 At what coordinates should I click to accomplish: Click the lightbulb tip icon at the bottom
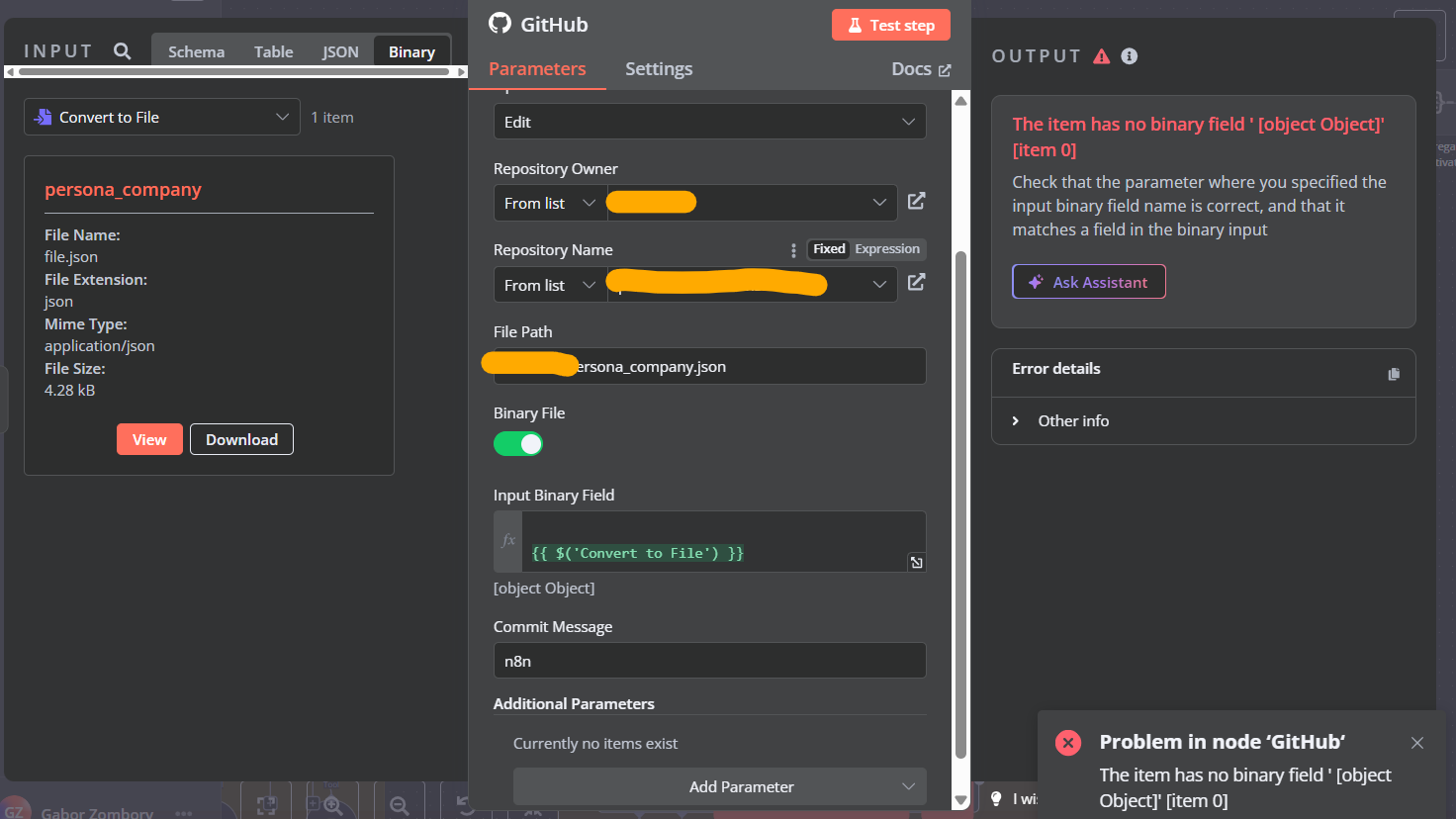click(996, 798)
